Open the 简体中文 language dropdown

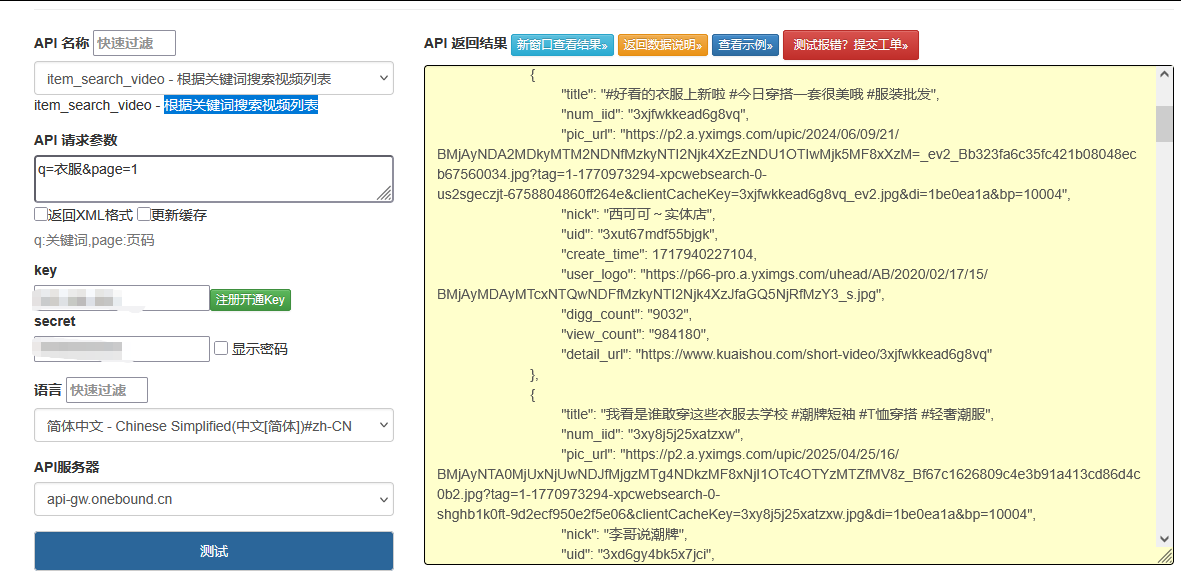pyautogui.click(x=214, y=425)
